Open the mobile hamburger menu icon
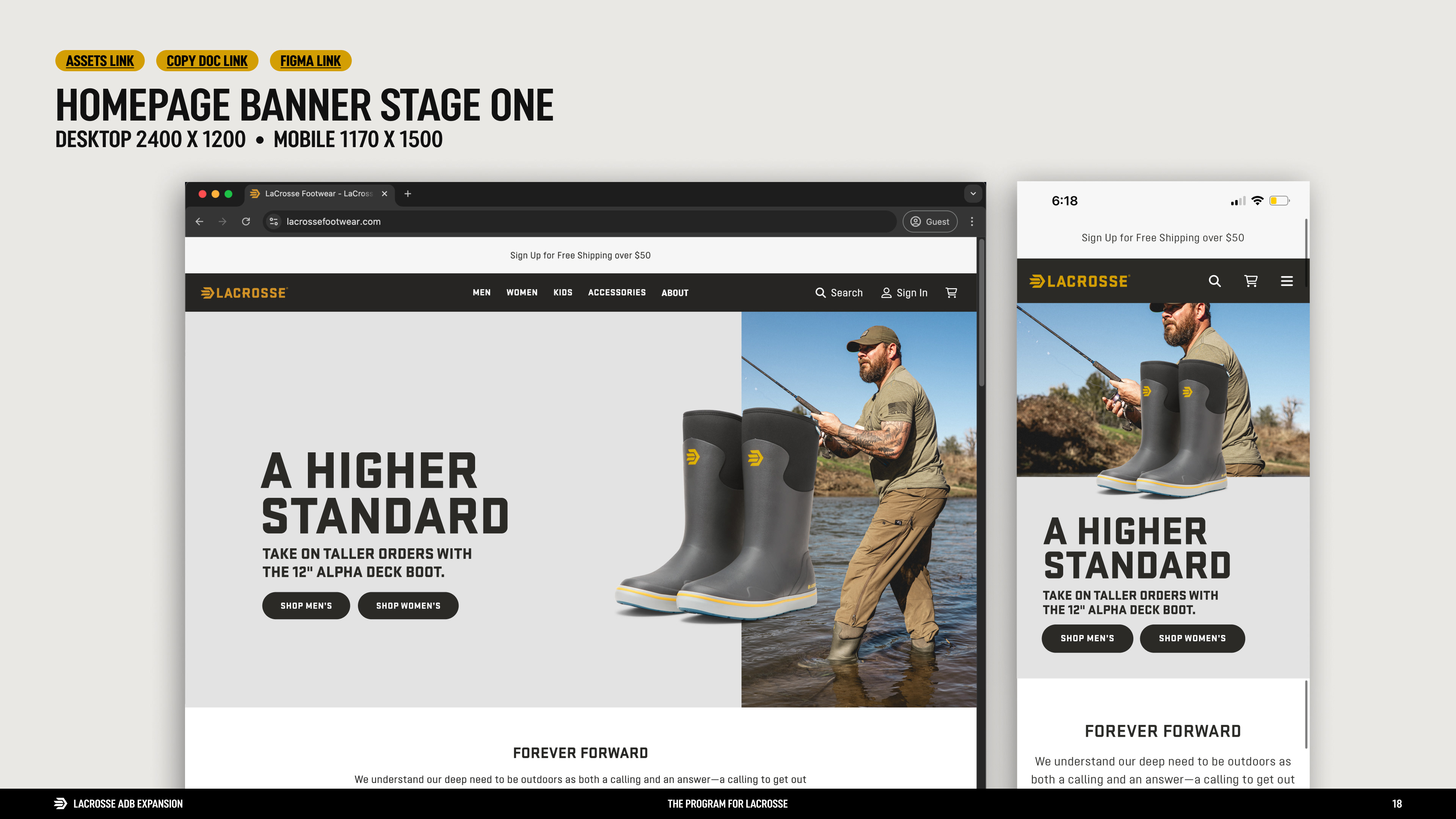This screenshot has width=1456, height=819. pyautogui.click(x=1287, y=281)
